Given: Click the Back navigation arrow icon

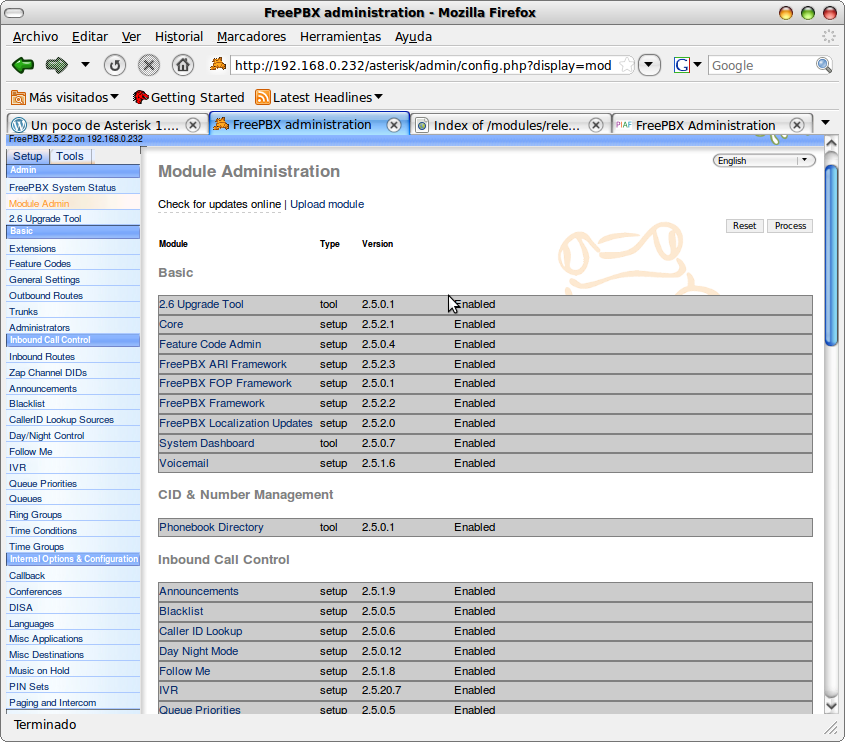Looking at the screenshot, I should point(22,63).
